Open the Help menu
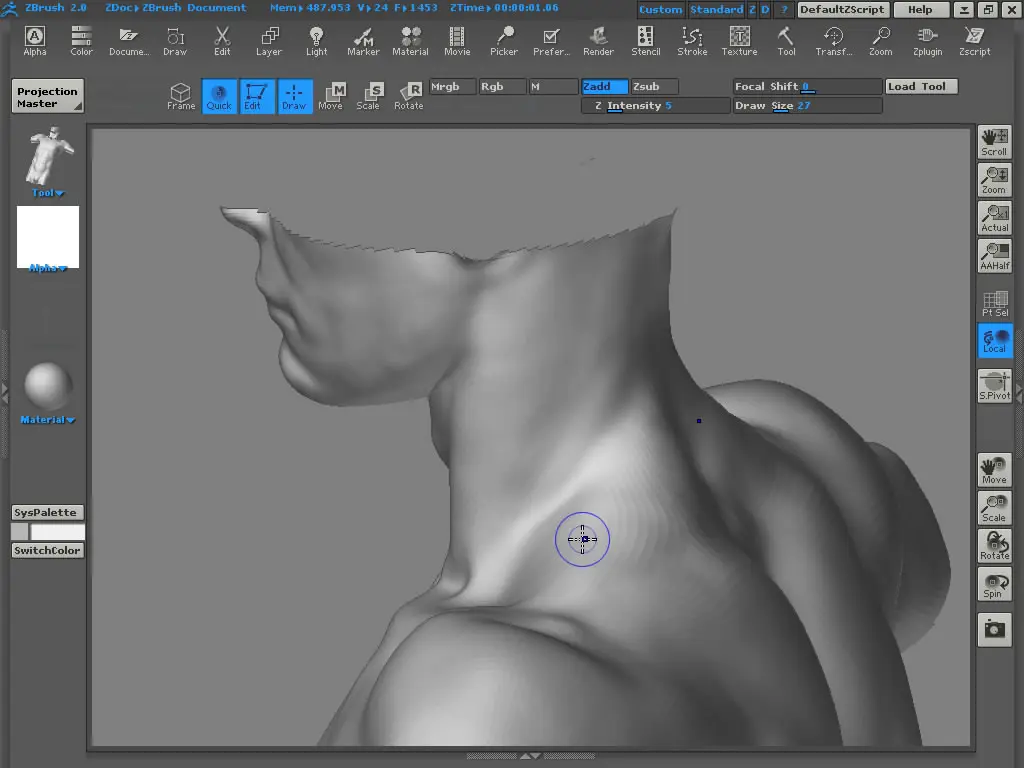The image size is (1024, 768). point(920,9)
